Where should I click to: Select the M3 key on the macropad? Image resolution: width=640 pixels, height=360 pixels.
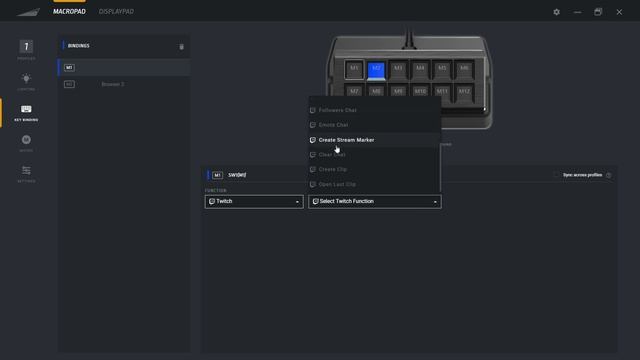pos(398,69)
